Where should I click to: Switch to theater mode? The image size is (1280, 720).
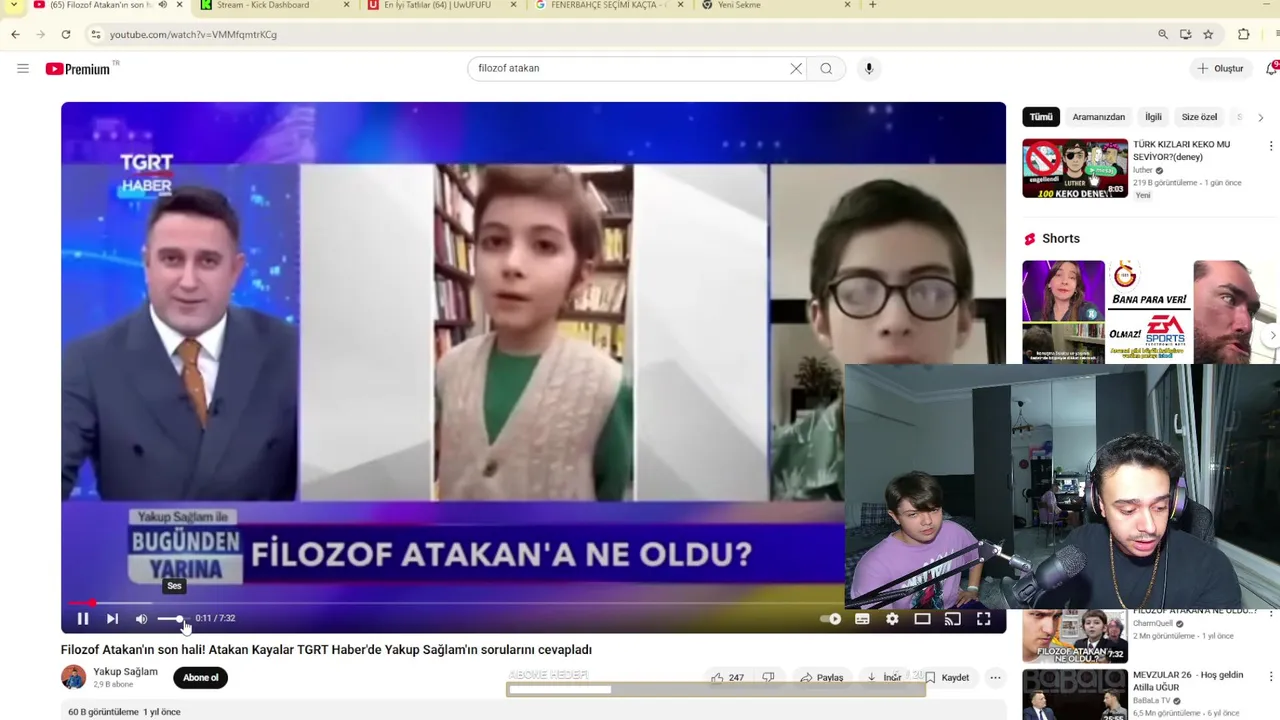coord(922,619)
